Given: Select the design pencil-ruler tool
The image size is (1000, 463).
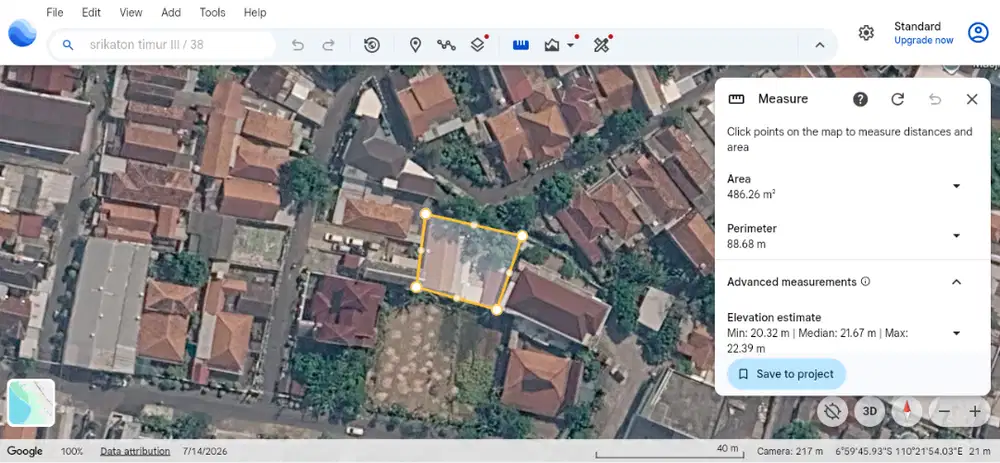Looking at the screenshot, I should click(601, 45).
